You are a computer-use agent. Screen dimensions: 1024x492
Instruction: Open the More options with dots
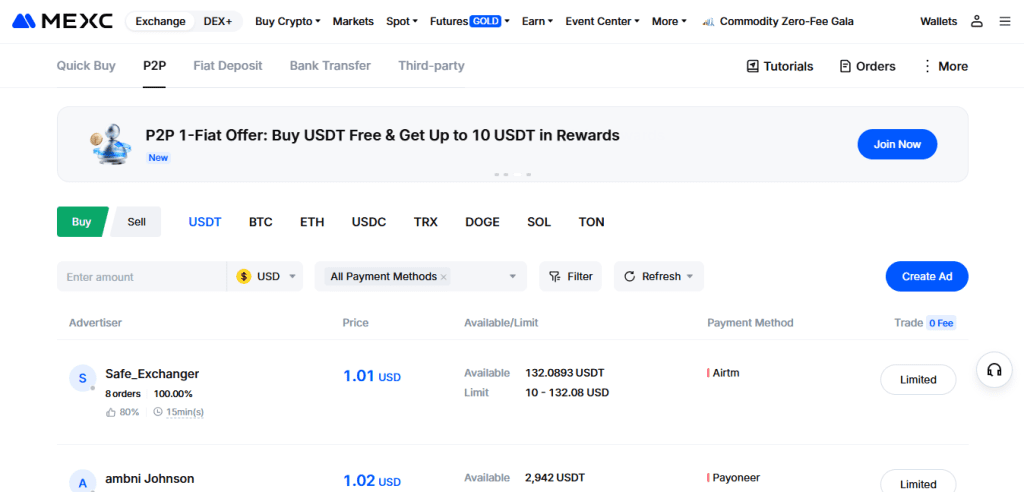click(944, 66)
